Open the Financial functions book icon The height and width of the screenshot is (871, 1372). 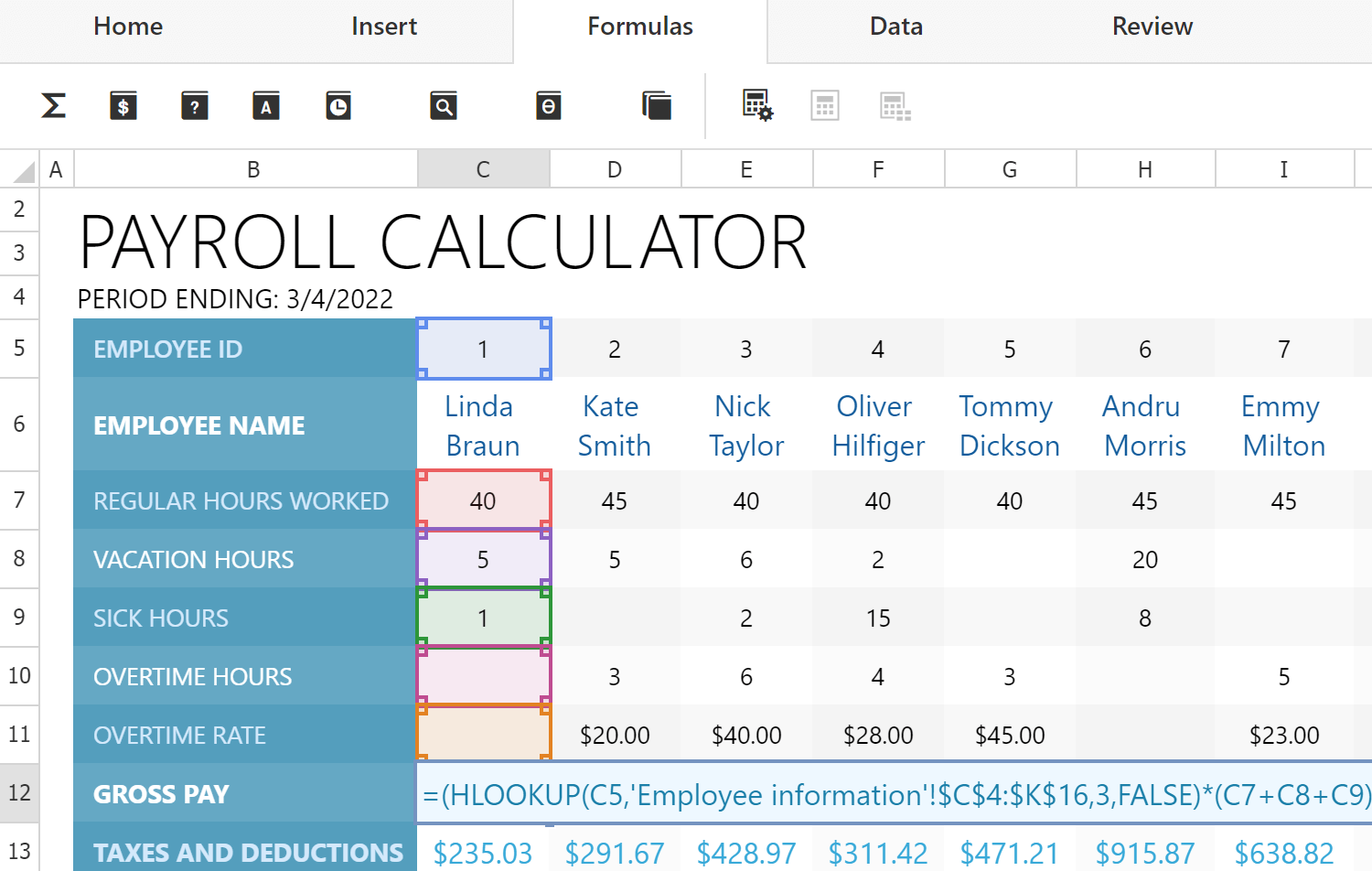pyautogui.click(x=123, y=106)
